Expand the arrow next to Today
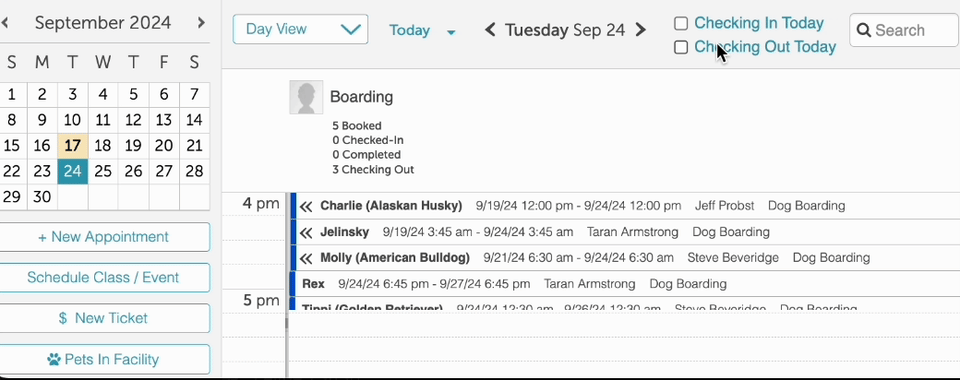Screen dimensions: 960x380 pyautogui.click(x=451, y=32)
